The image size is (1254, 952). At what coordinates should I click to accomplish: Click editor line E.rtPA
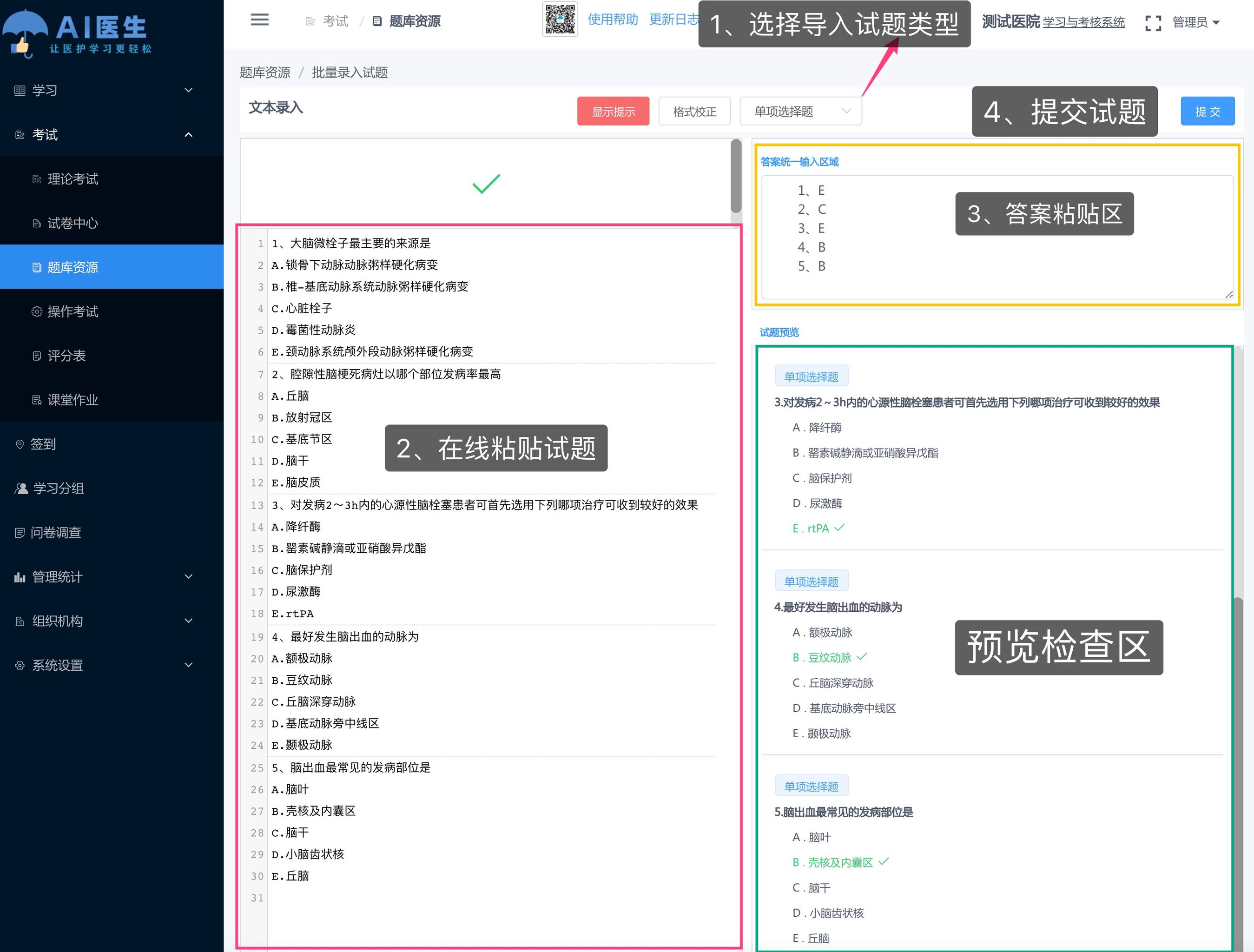tap(292, 614)
